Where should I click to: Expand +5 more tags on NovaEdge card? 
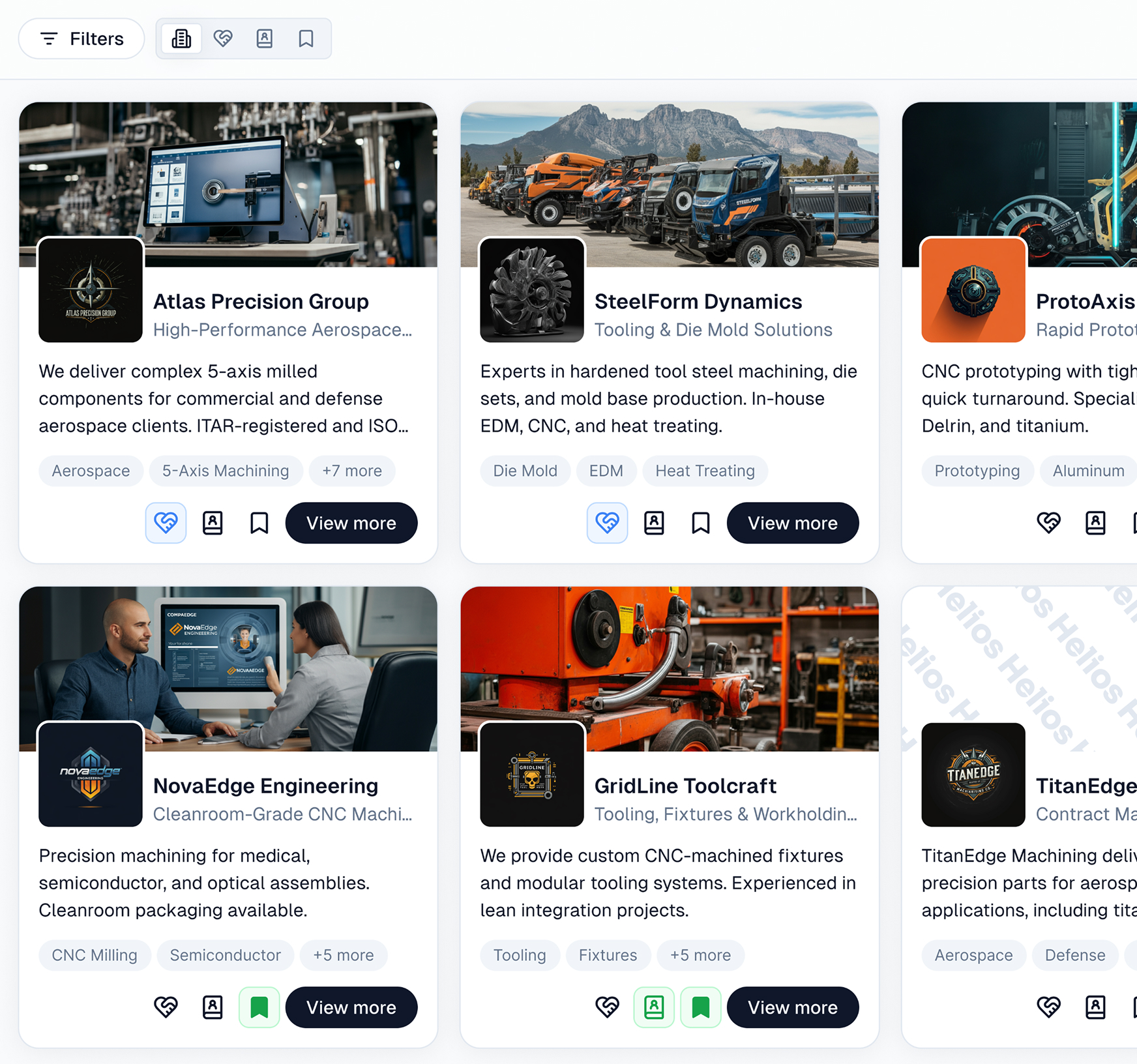(x=344, y=955)
